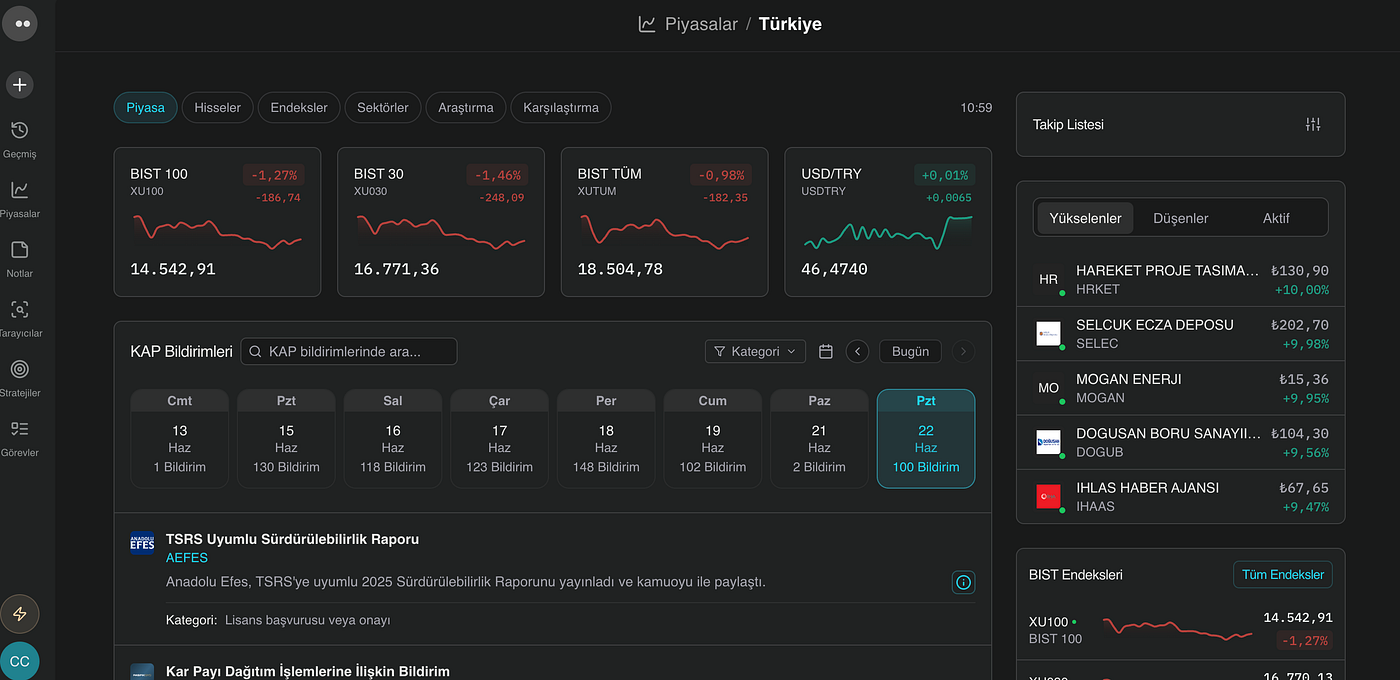Open the BIST TÜM index card

coord(665,222)
